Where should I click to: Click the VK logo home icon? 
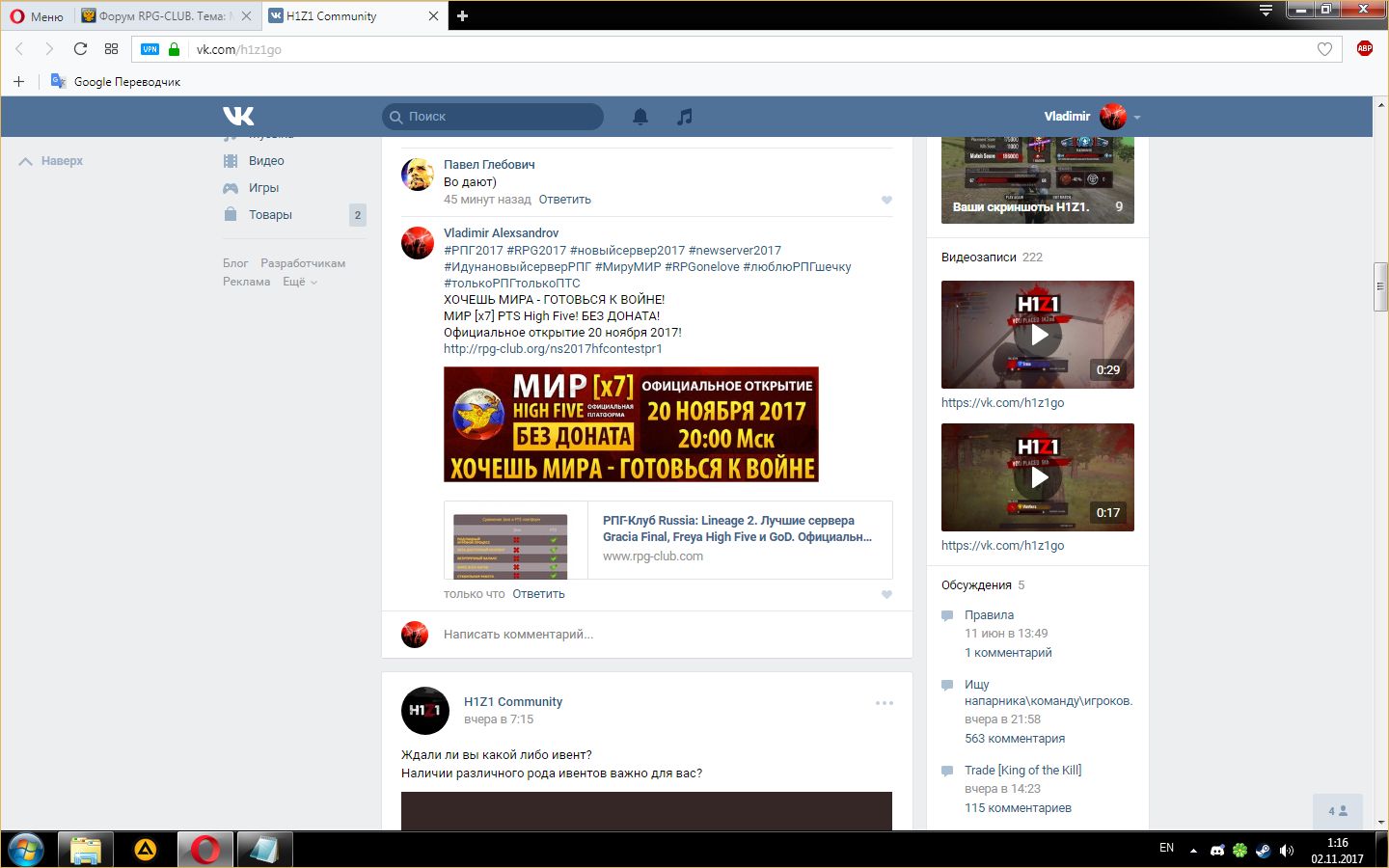click(238, 117)
